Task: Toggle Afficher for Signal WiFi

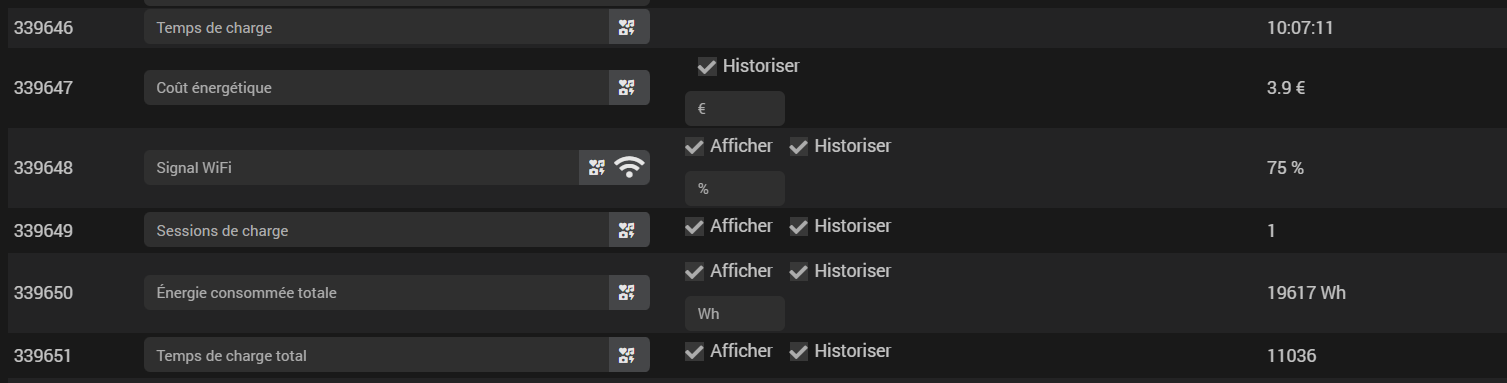Action: 694,147
